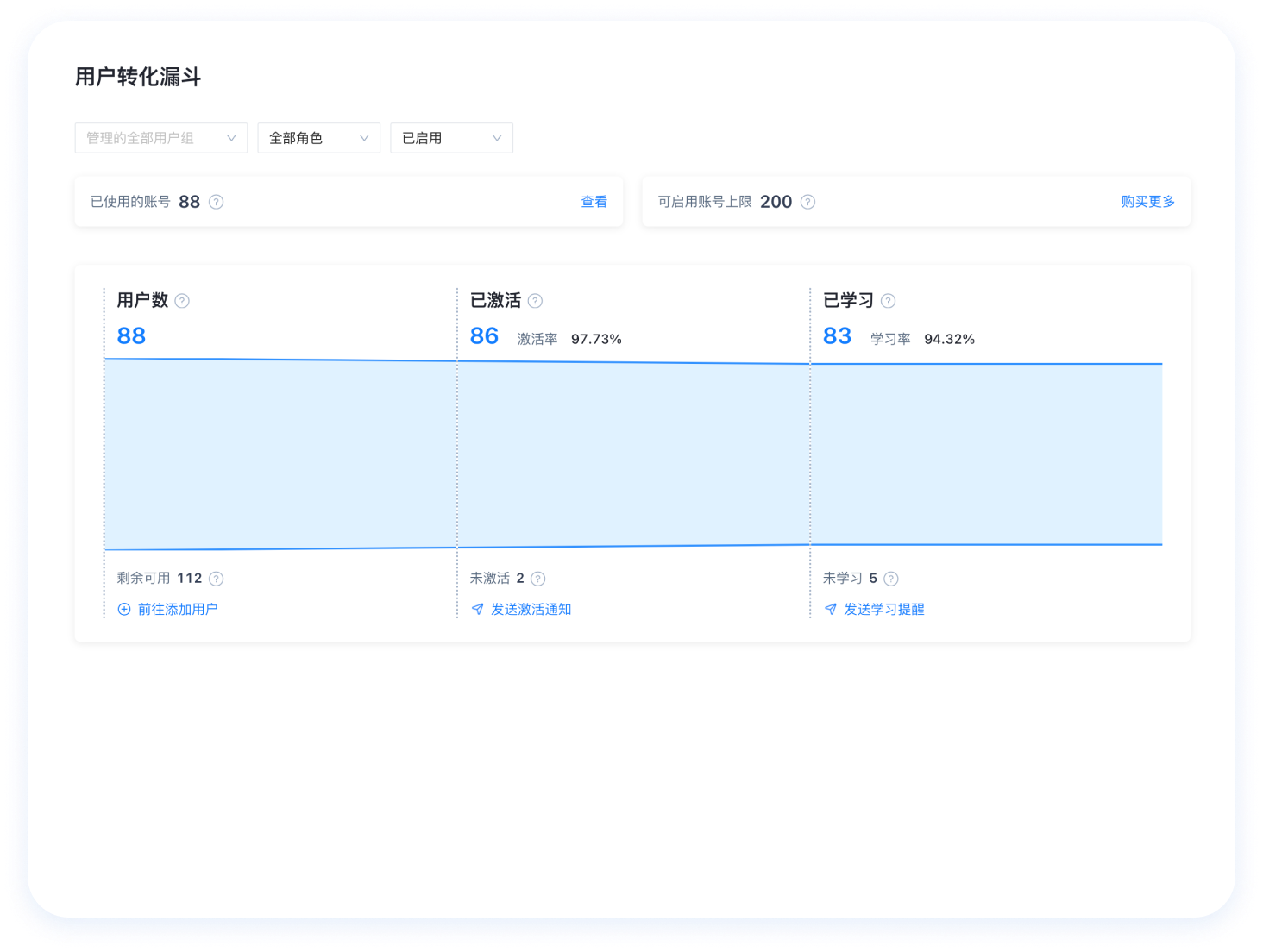Viewport: 1263px width, 952px height.
Task: Open help icon beside 可启用账号上限 200
Action: click(x=807, y=202)
